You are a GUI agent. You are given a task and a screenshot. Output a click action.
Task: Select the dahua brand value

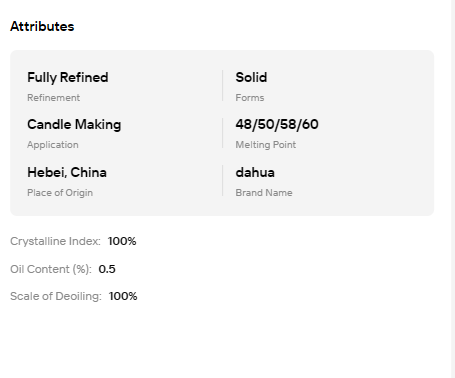(255, 172)
